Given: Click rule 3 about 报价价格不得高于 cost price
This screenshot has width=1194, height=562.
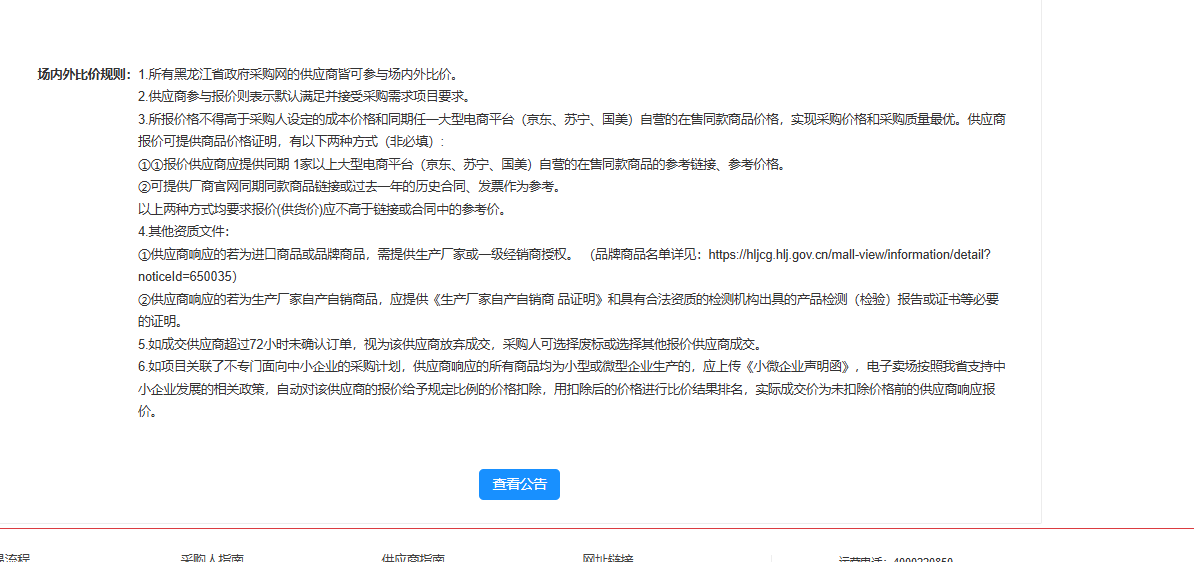Looking at the screenshot, I should point(570,119).
